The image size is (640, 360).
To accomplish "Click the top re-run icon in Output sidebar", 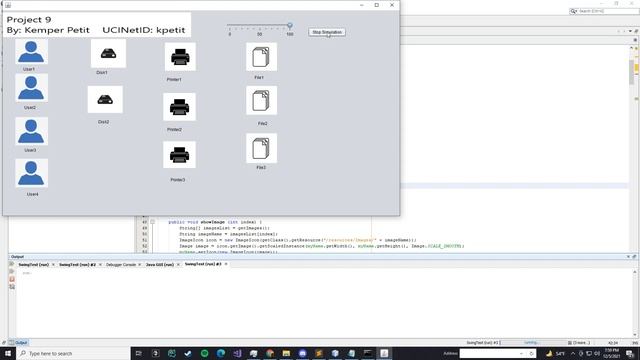I will coord(12,264).
